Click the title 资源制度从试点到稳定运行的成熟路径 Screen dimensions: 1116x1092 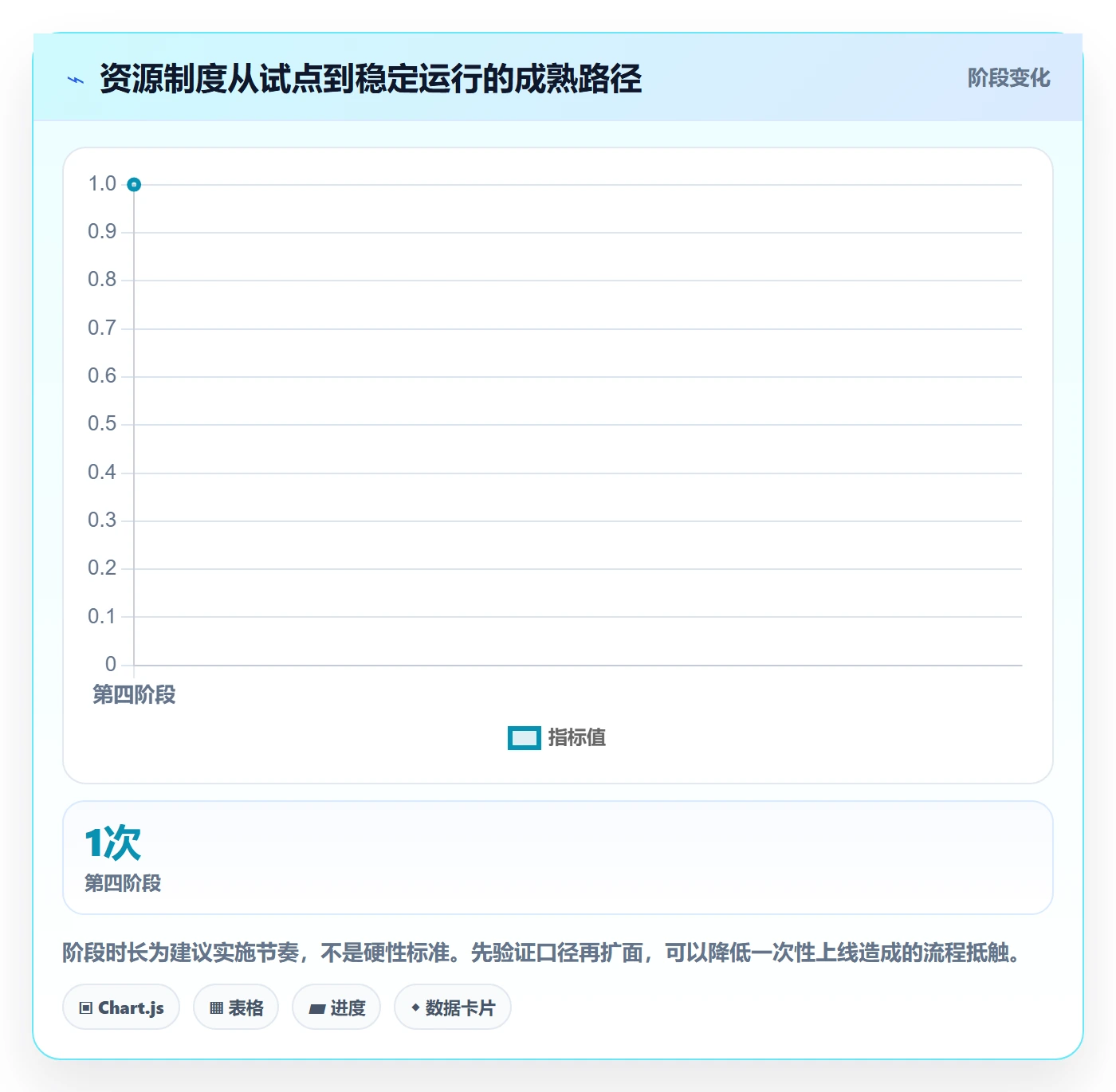point(371,79)
